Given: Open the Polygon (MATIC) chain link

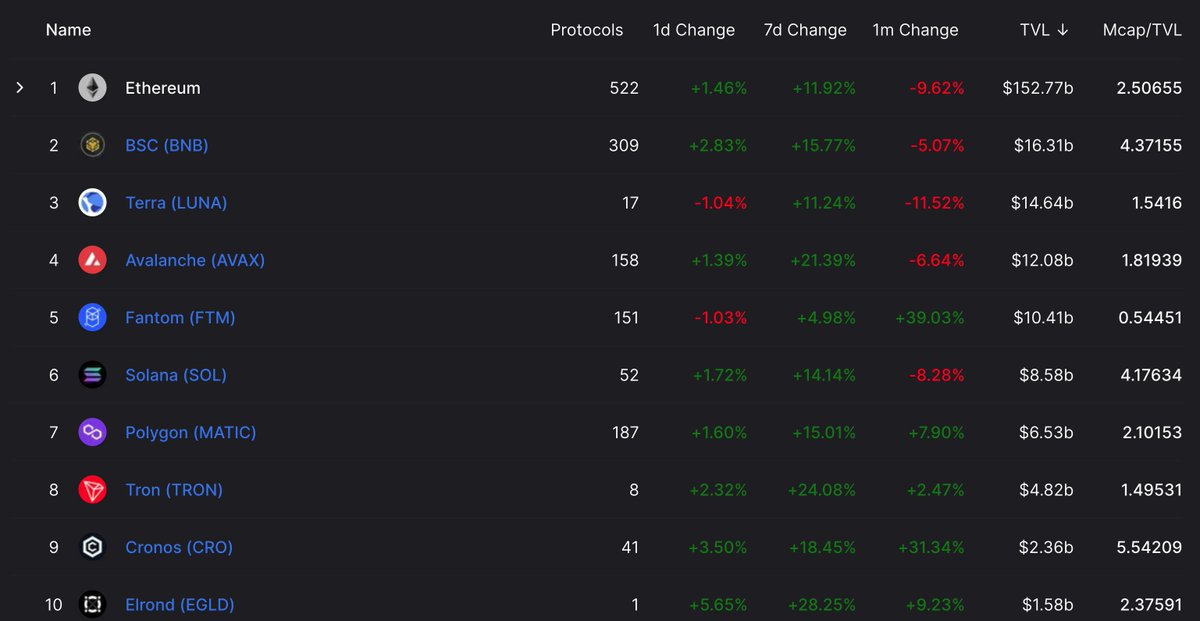Looking at the screenshot, I should click(191, 432).
